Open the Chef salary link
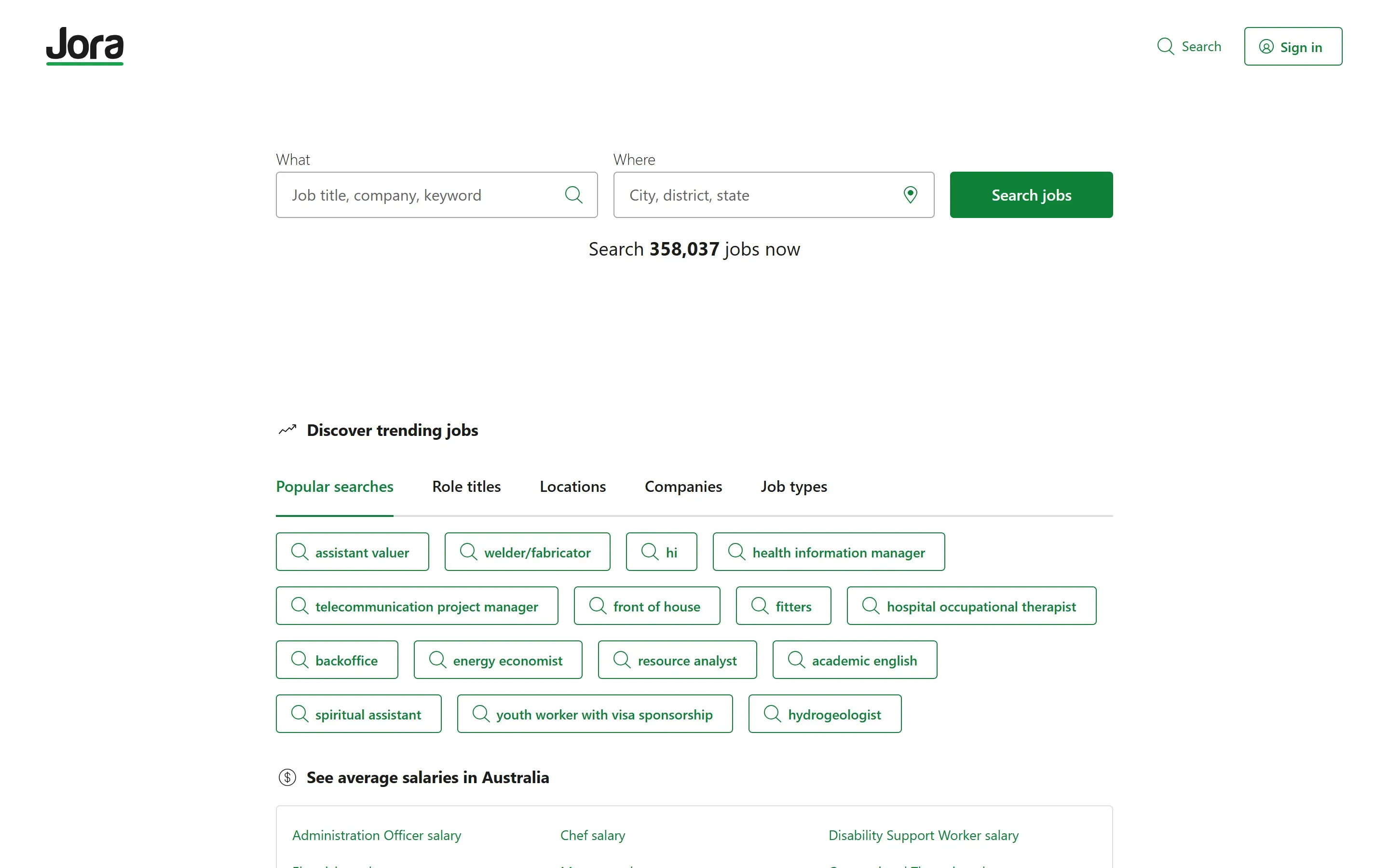The height and width of the screenshot is (868, 1389). point(592,835)
